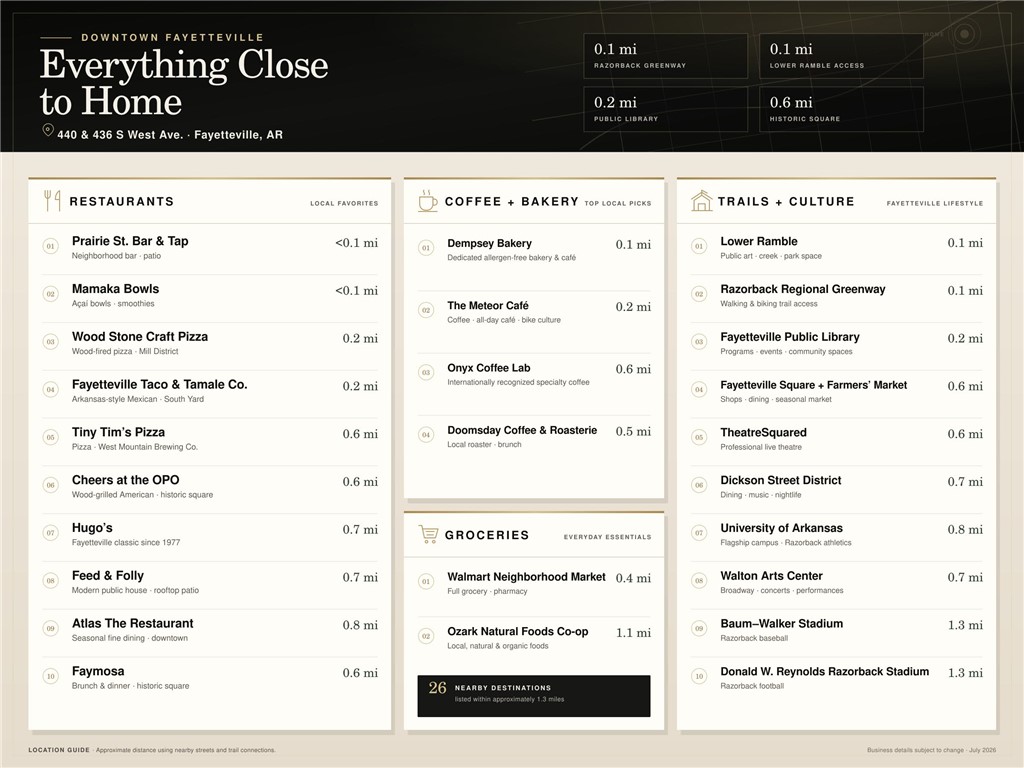Viewport: 1024px width, 768px height.
Task: Click the 03 badge beside Onyx Coffee Lab
Action: pos(426,373)
